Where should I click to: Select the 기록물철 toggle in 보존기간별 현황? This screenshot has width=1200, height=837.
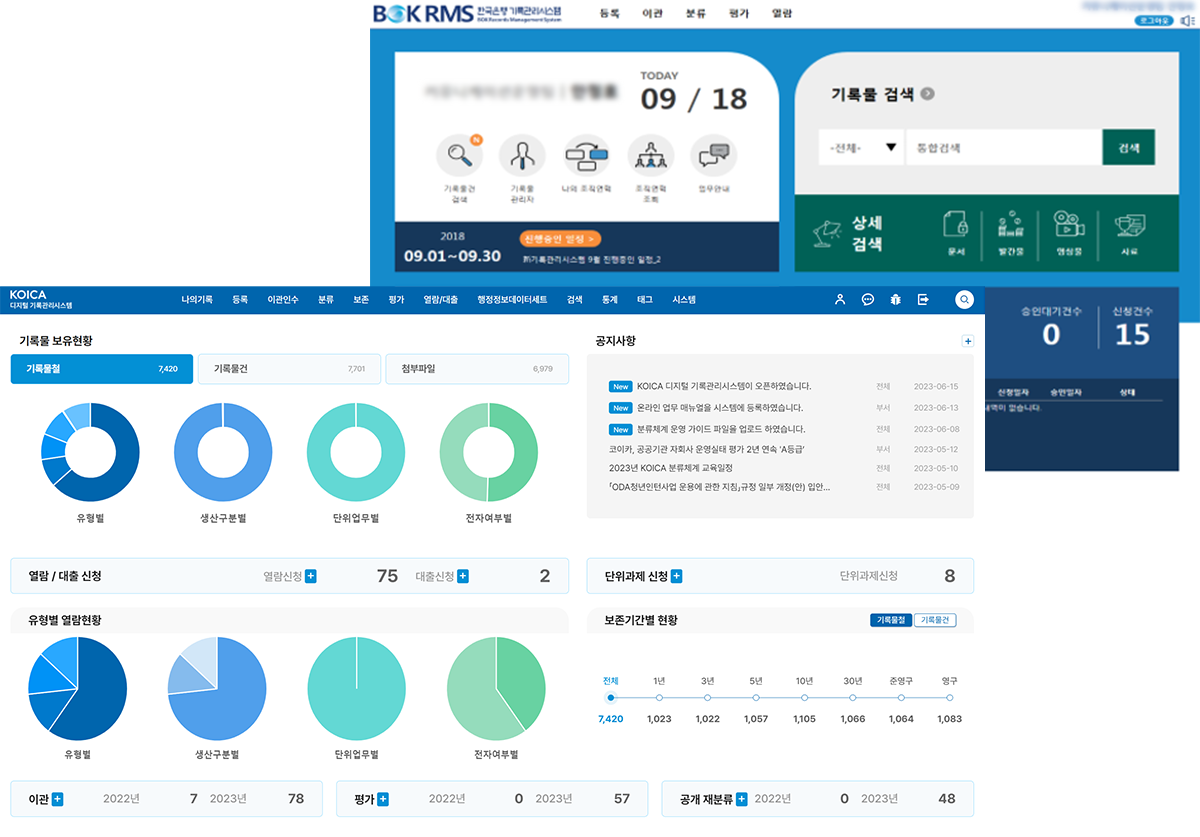pyautogui.click(x=891, y=620)
